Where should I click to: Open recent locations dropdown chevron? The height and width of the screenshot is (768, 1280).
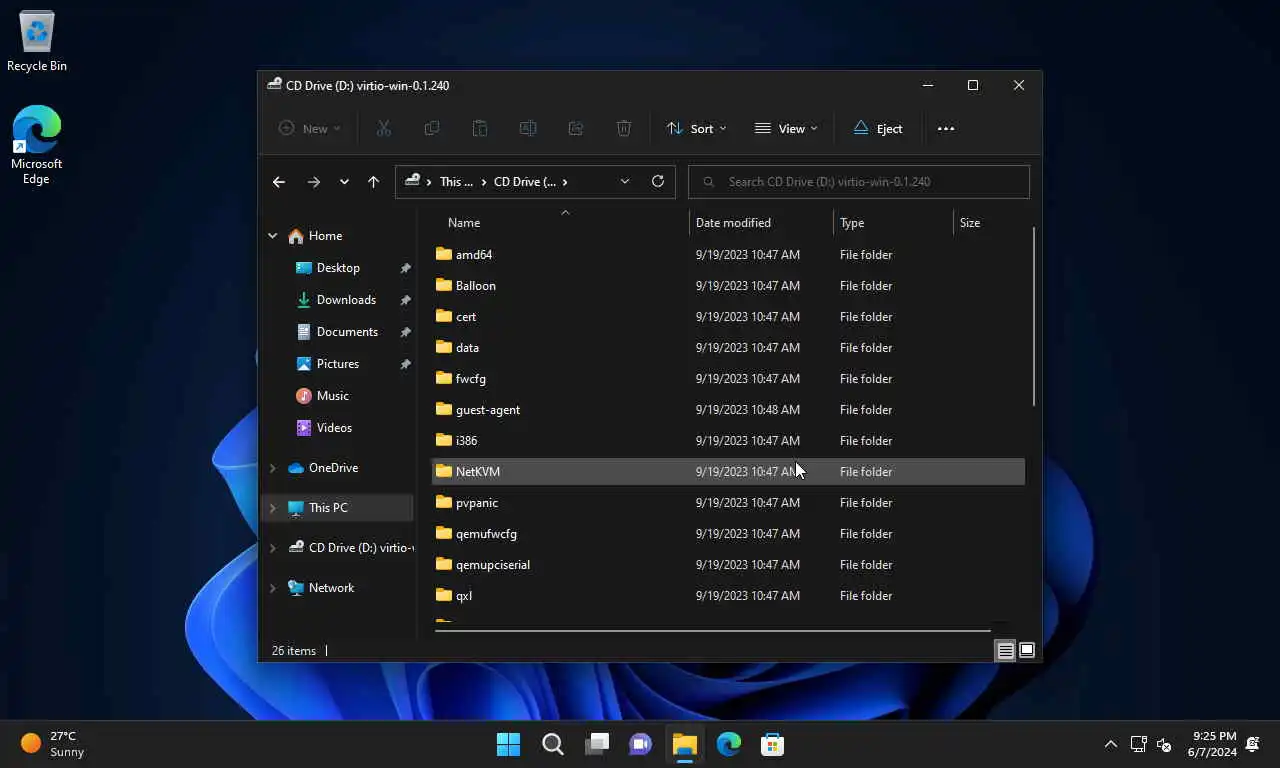[x=344, y=181]
